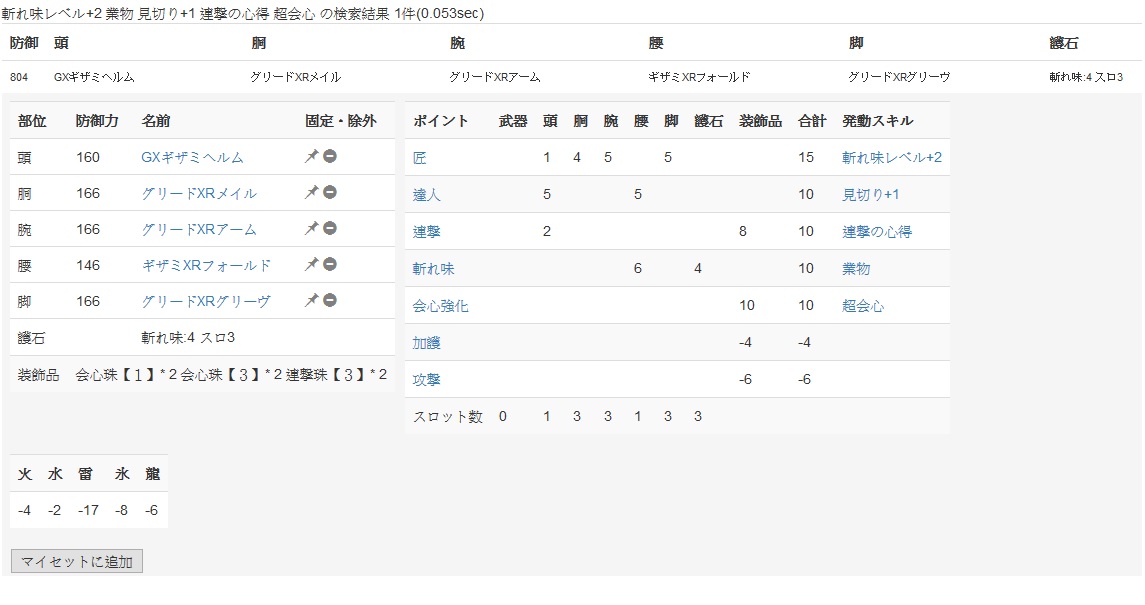1145x605 pixels.
Task: Pin the グリードXRグリーヴ leg armor
Action: pos(311,300)
